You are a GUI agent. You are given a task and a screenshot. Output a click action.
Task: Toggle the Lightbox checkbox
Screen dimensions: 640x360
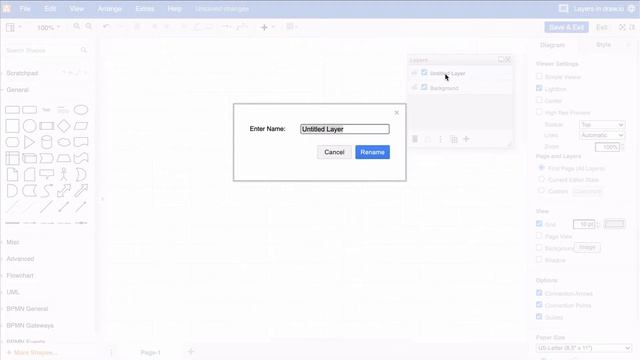pos(539,88)
